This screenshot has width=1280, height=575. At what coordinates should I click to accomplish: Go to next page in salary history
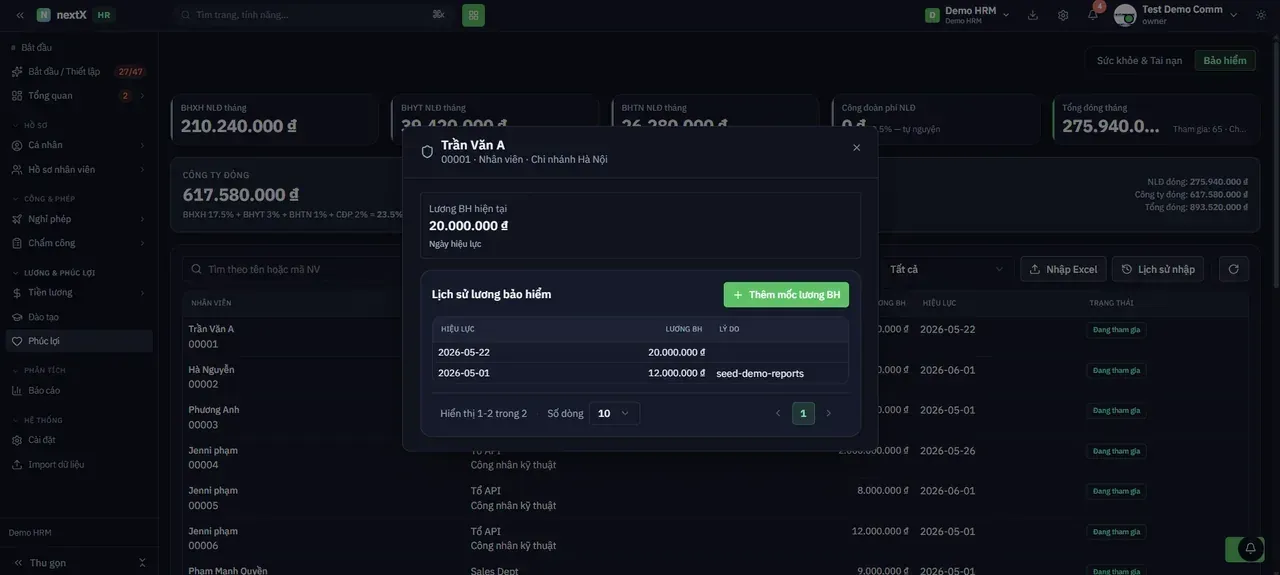[828, 413]
